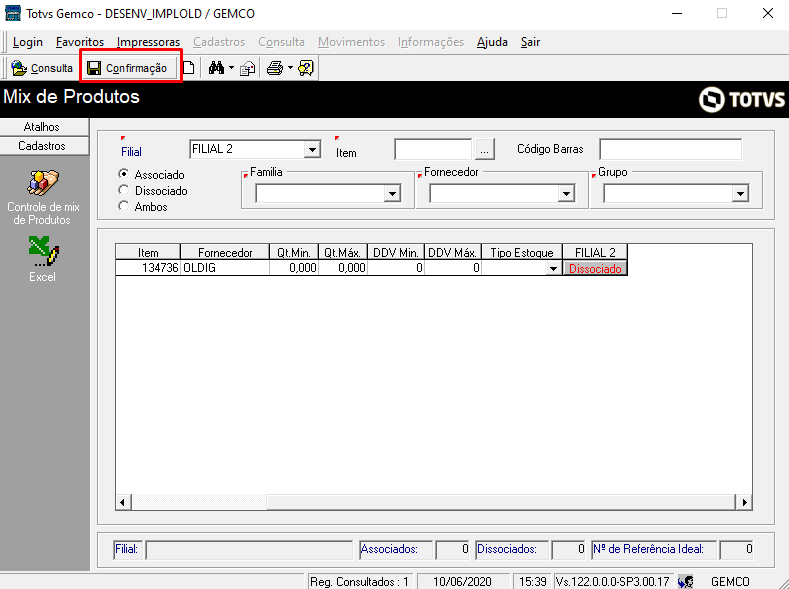Viewport: 789px width, 589px height.
Task: Click the Totvs Gemco app icon in title bar
Action: [x=13, y=13]
